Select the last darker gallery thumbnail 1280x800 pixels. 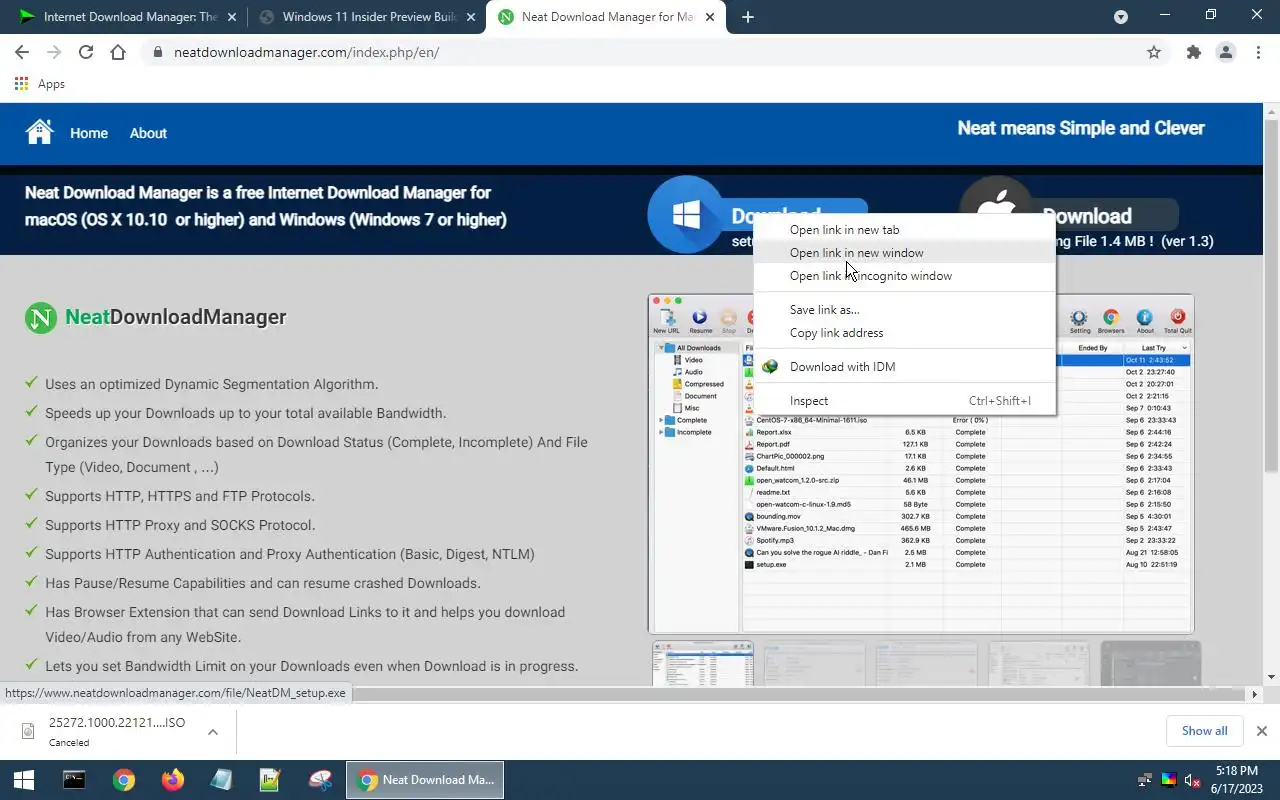tap(1150, 664)
